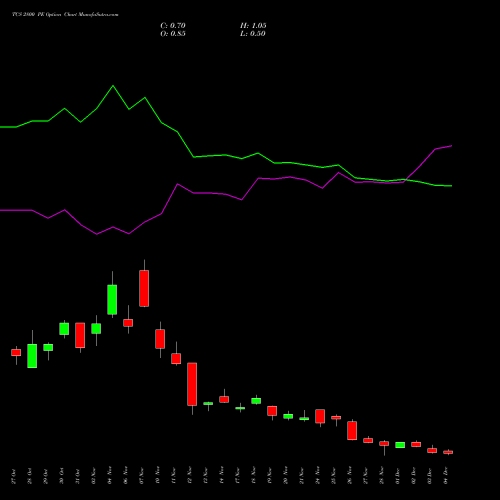Image resolution: width=500 pixels, height=500 pixels.
Task: Click the red candle above 26 Nov
Action: pyautogui.click(x=352, y=431)
